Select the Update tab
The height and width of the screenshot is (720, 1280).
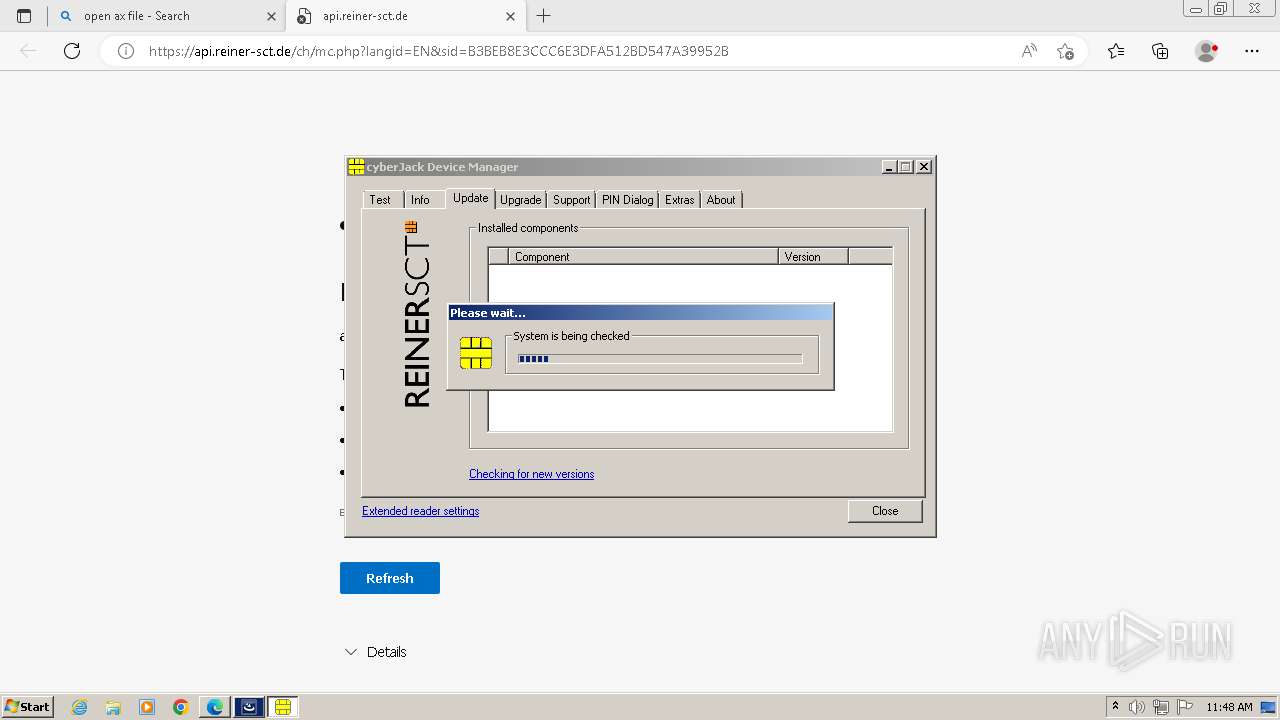[470, 198]
